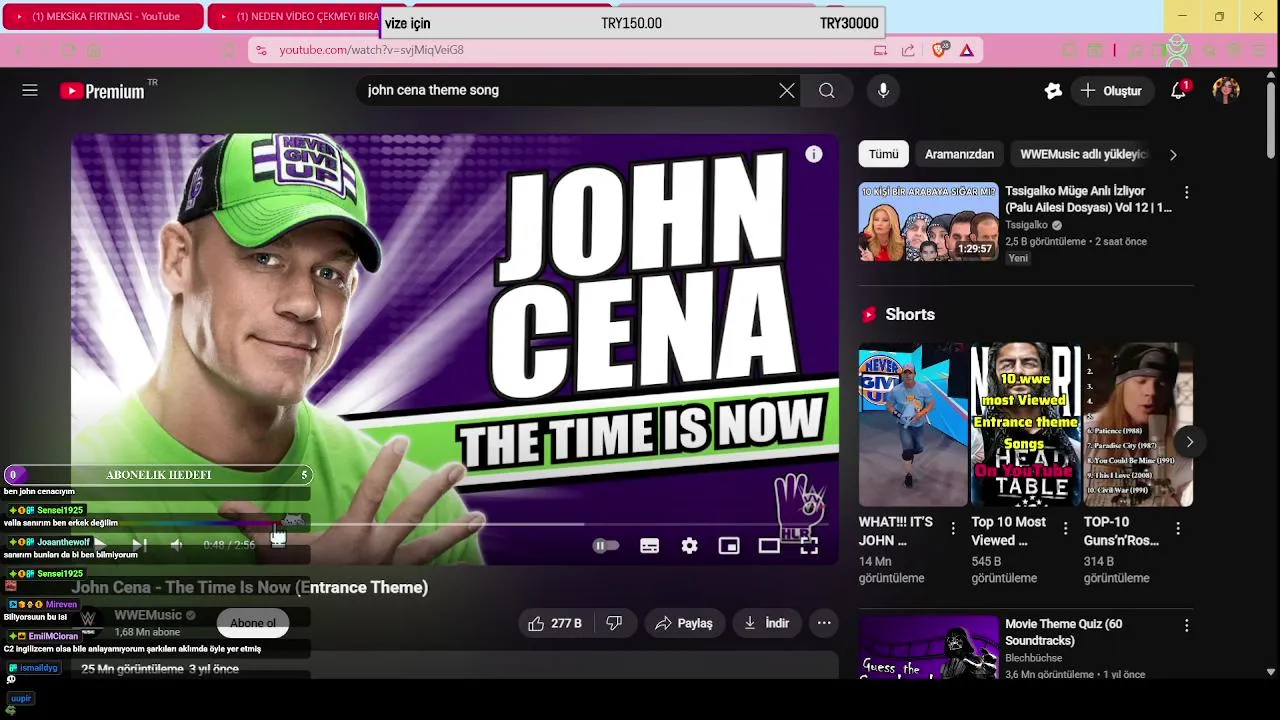1280x720 pixels.
Task: Click the youtube.com address bar URL
Action: pyautogui.click(x=371, y=50)
